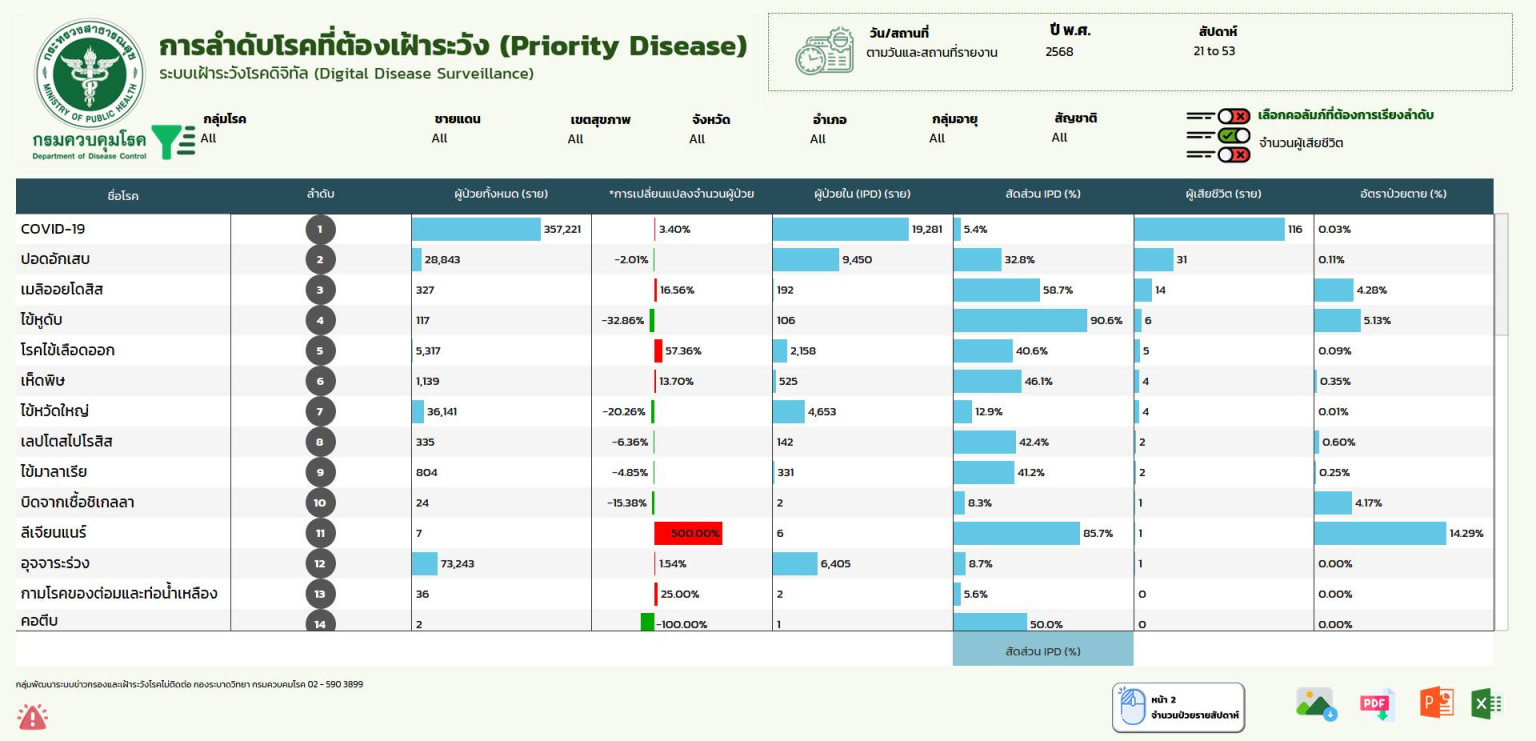Select the อัตราป่วยตาย (%) column header

pyautogui.click(x=1402, y=194)
